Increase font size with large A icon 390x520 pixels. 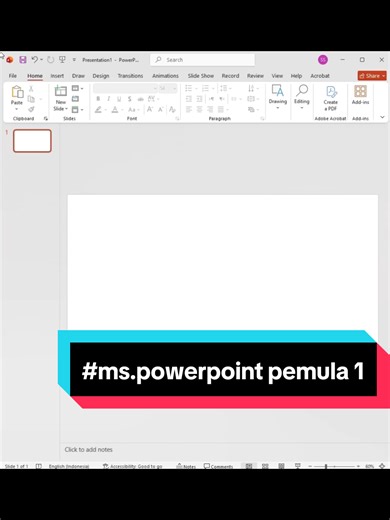(x=150, y=109)
